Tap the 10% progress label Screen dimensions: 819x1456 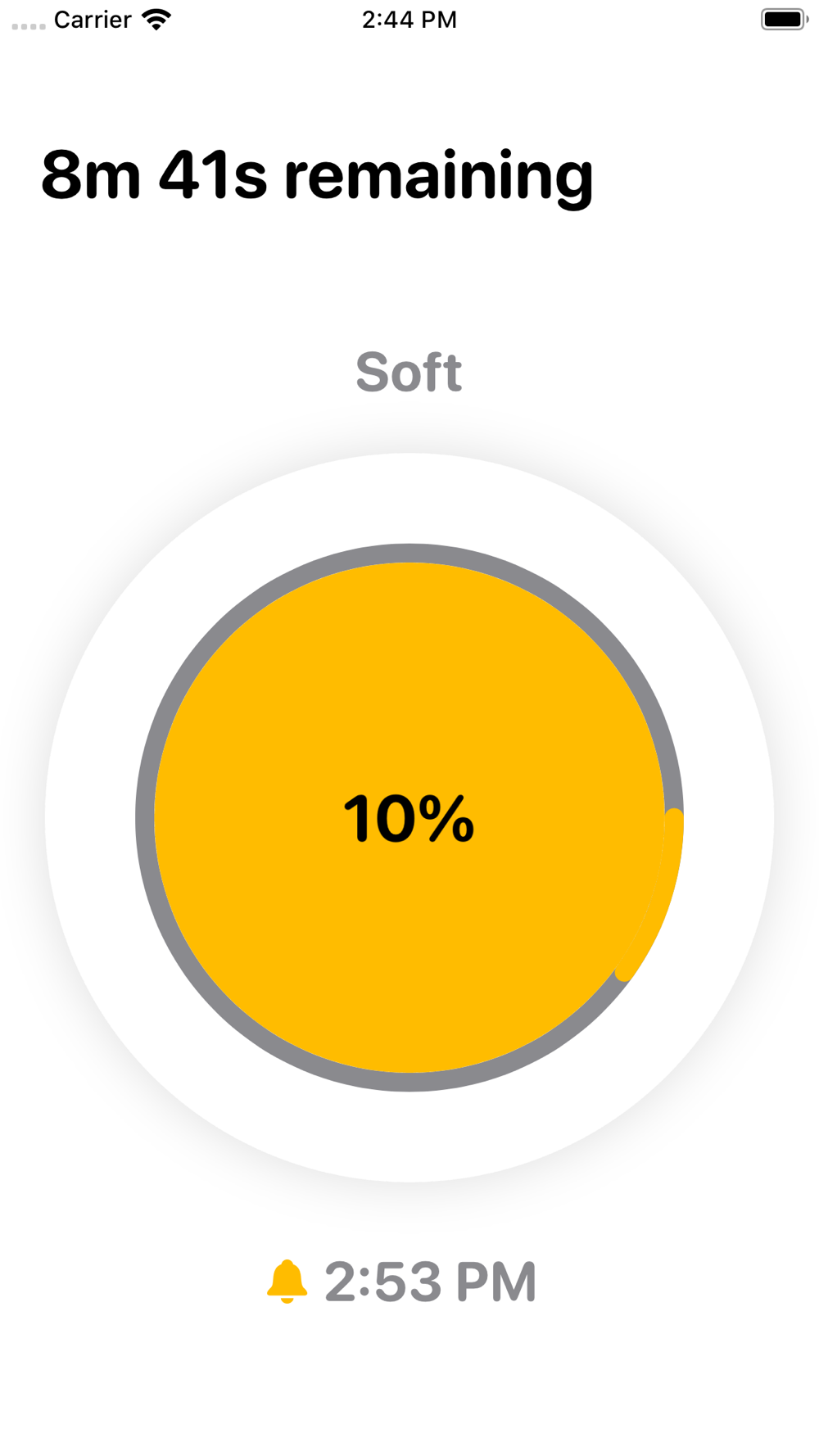pos(409,818)
